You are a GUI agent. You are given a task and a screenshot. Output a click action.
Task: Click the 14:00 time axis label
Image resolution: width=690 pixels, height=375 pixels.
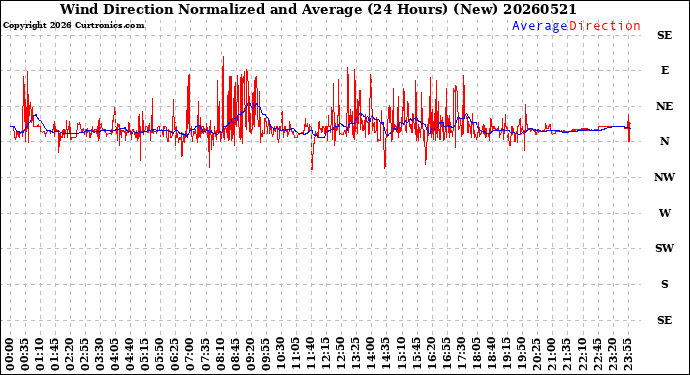[370, 354]
